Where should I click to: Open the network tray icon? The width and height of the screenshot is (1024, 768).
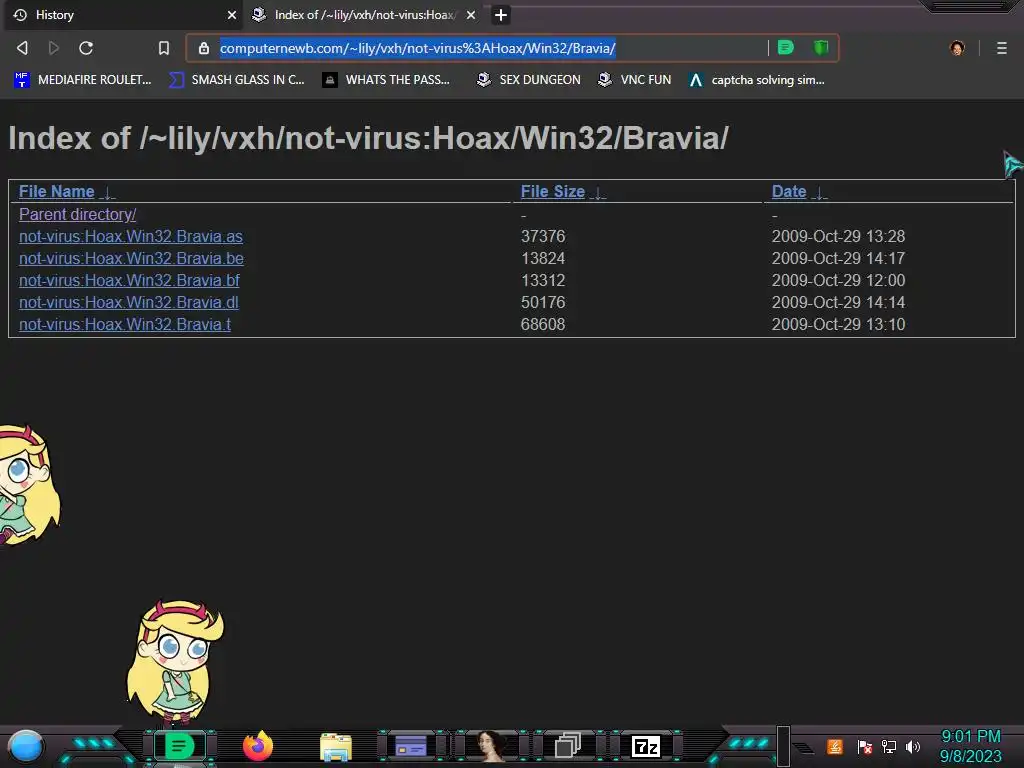click(889, 746)
